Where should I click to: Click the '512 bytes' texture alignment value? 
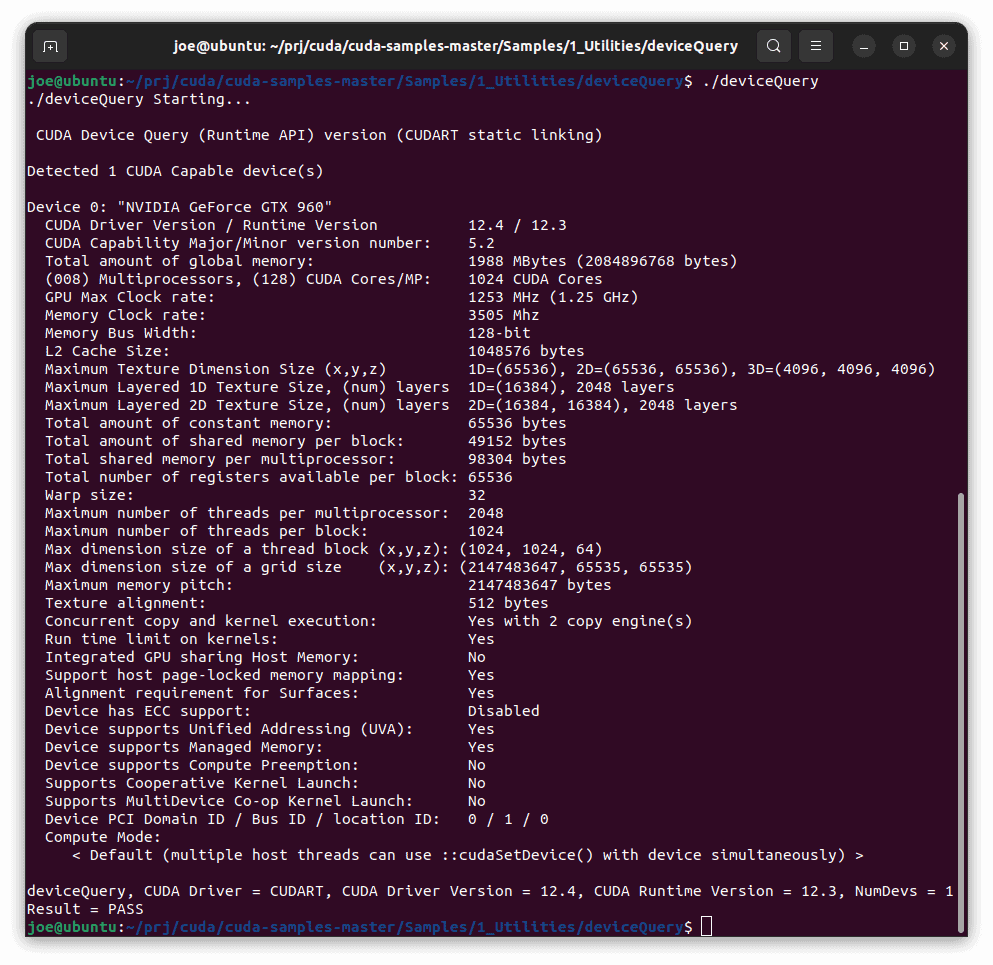[508, 603]
